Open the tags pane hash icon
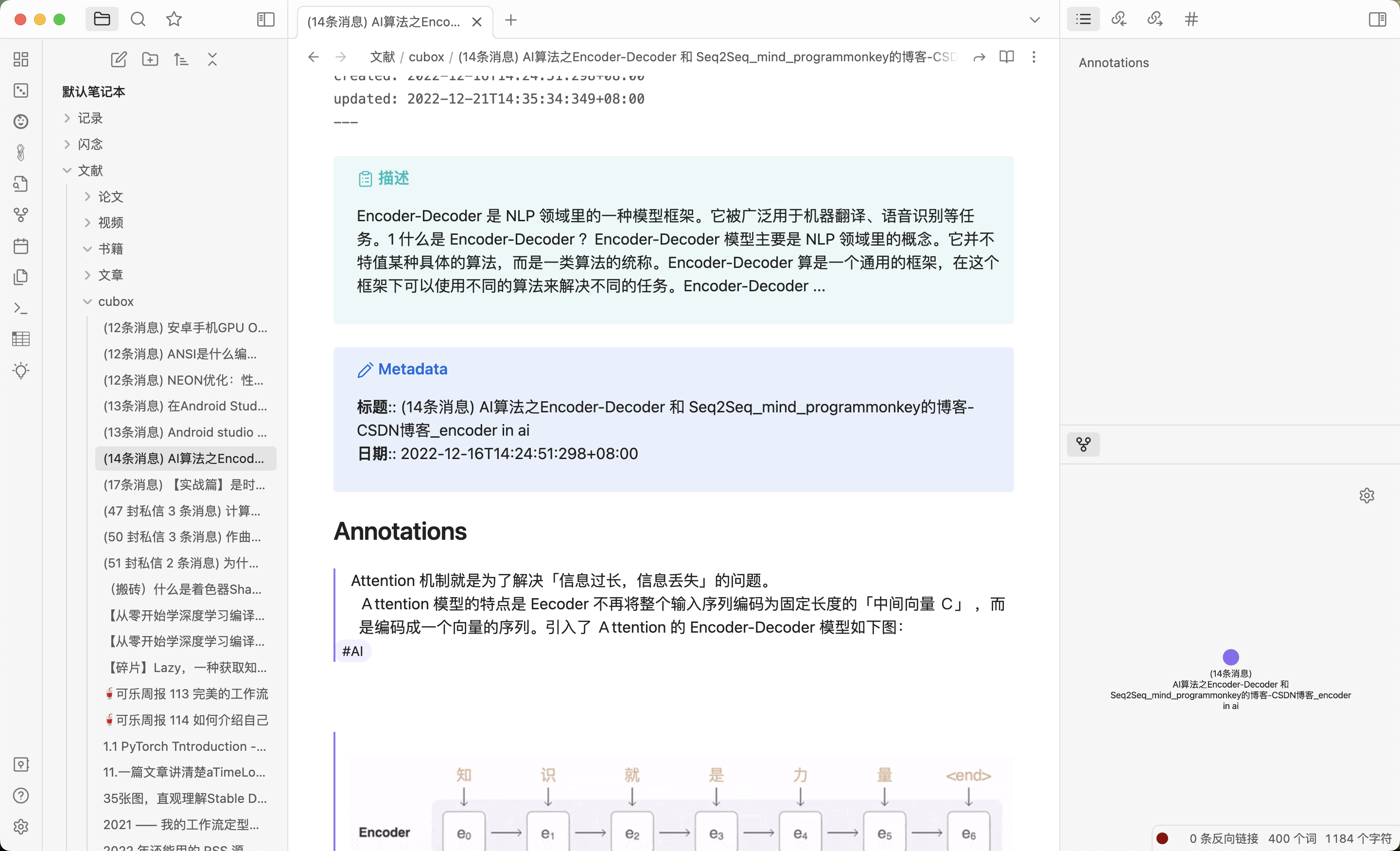1400x851 pixels. [1191, 19]
